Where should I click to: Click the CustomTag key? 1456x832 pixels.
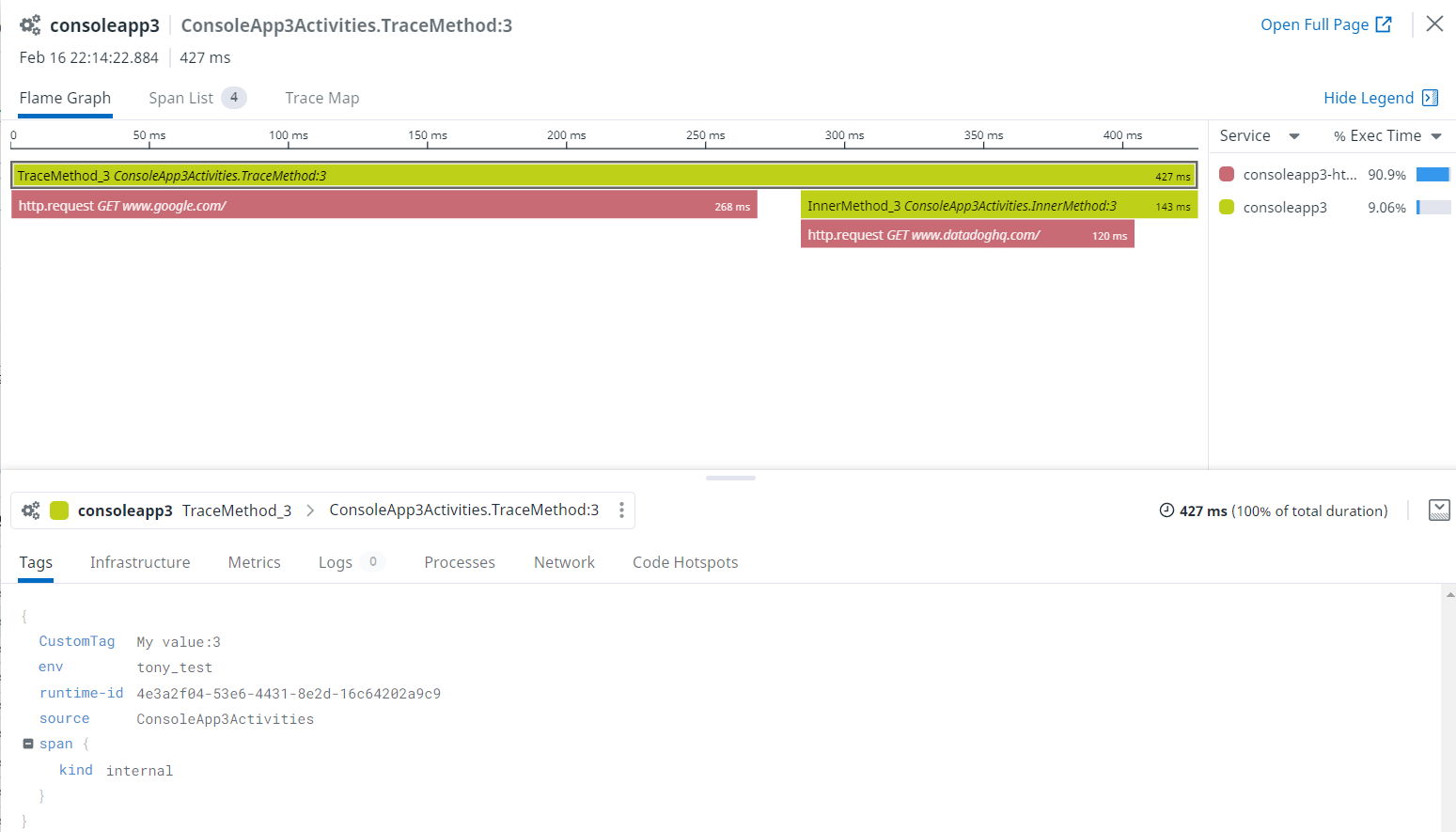pyautogui.click(x=77, y=641)
